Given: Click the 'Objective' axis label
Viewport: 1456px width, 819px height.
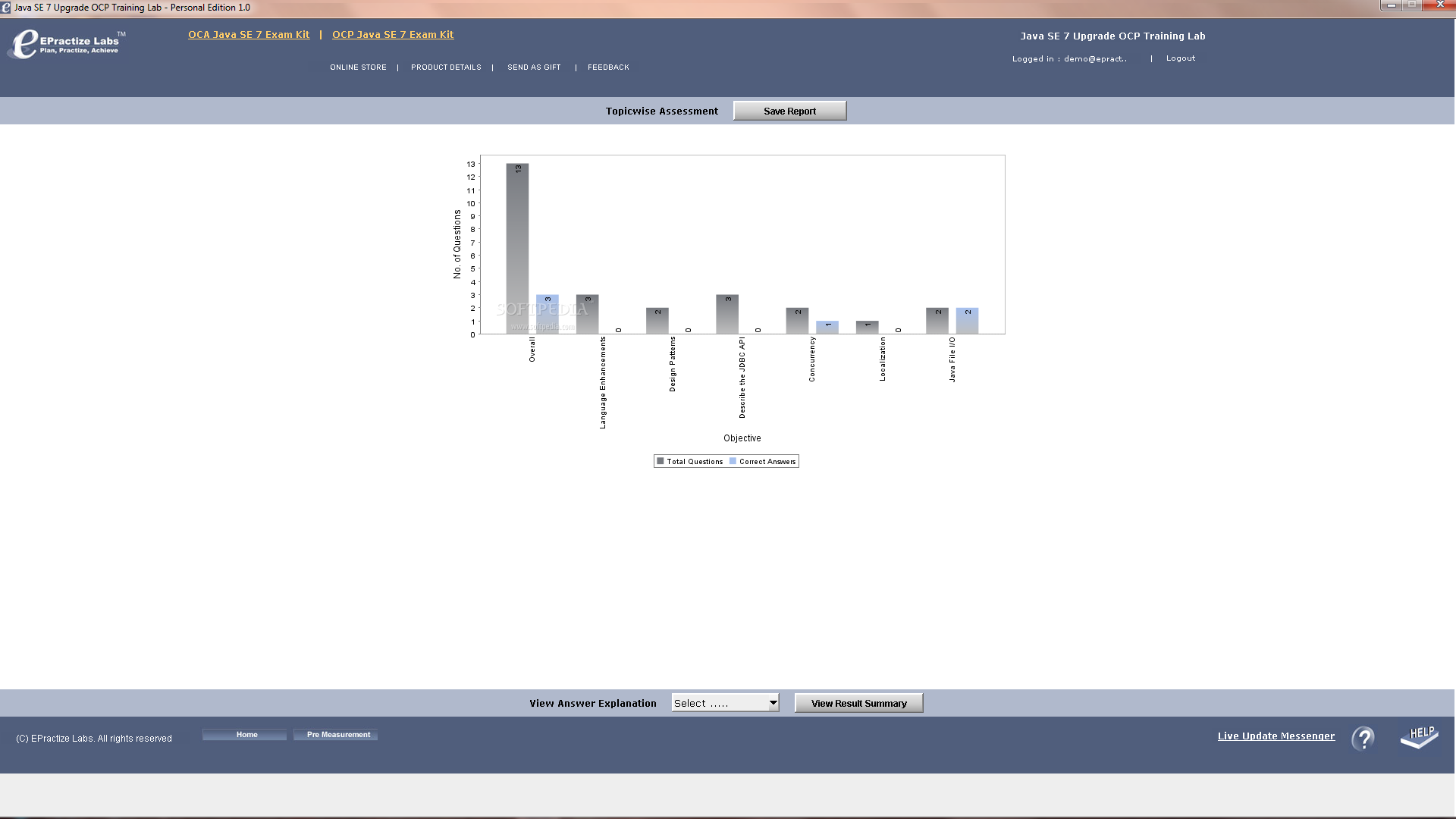Looking at the screenshot, I should click(742, 438).
